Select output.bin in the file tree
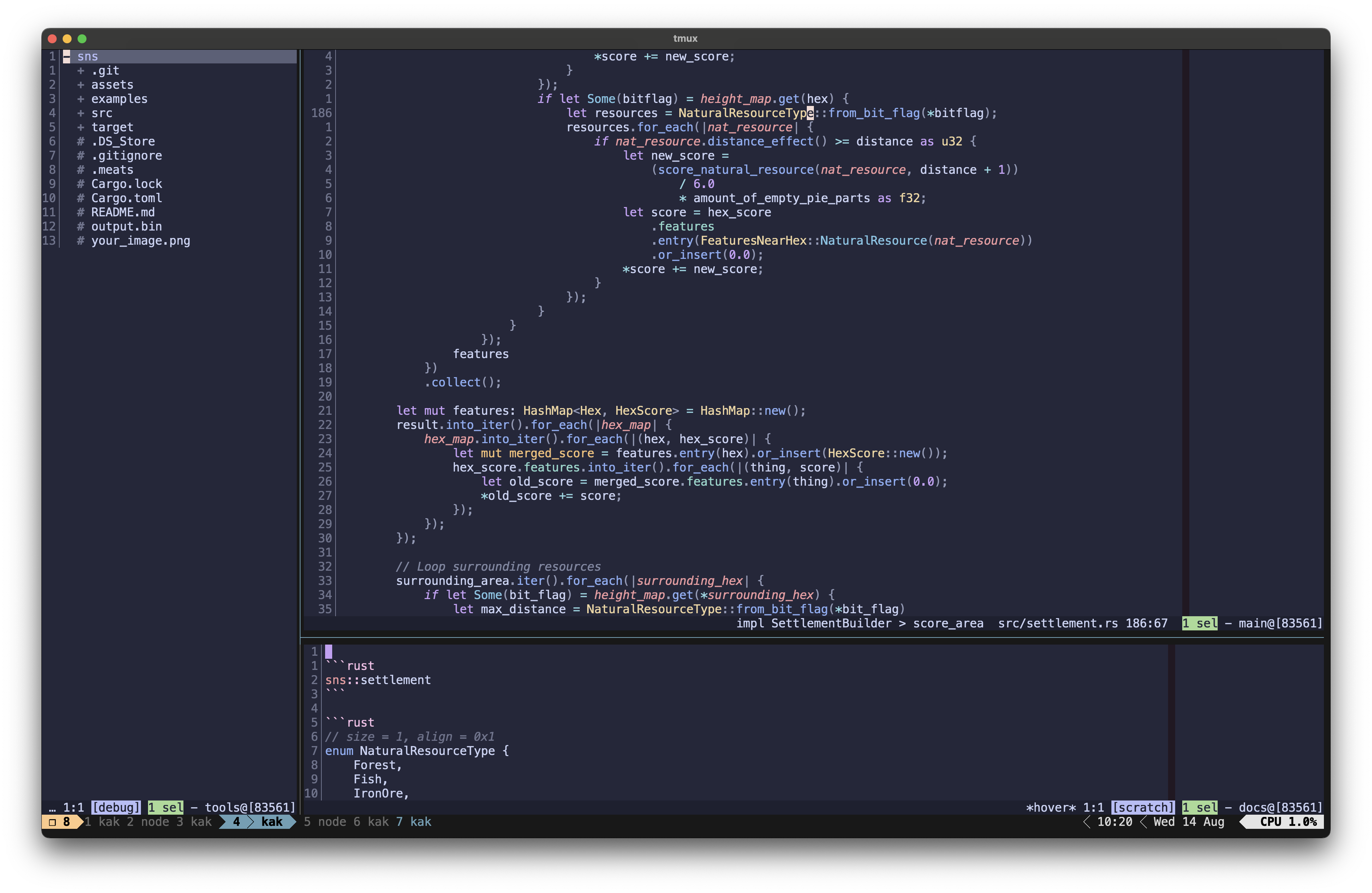Screen dimensions: 1372x893 [x=126, y=227]
